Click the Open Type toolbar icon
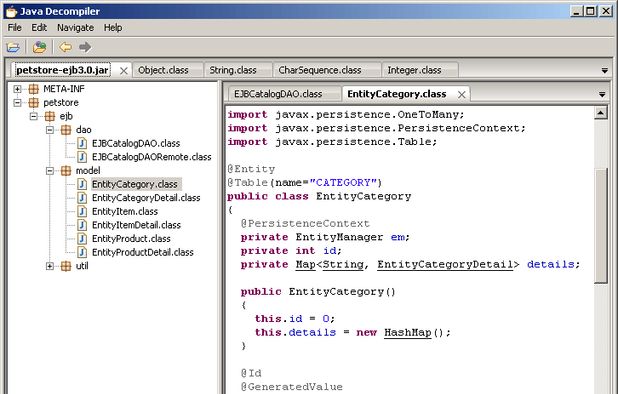 (x=39, y=47)
